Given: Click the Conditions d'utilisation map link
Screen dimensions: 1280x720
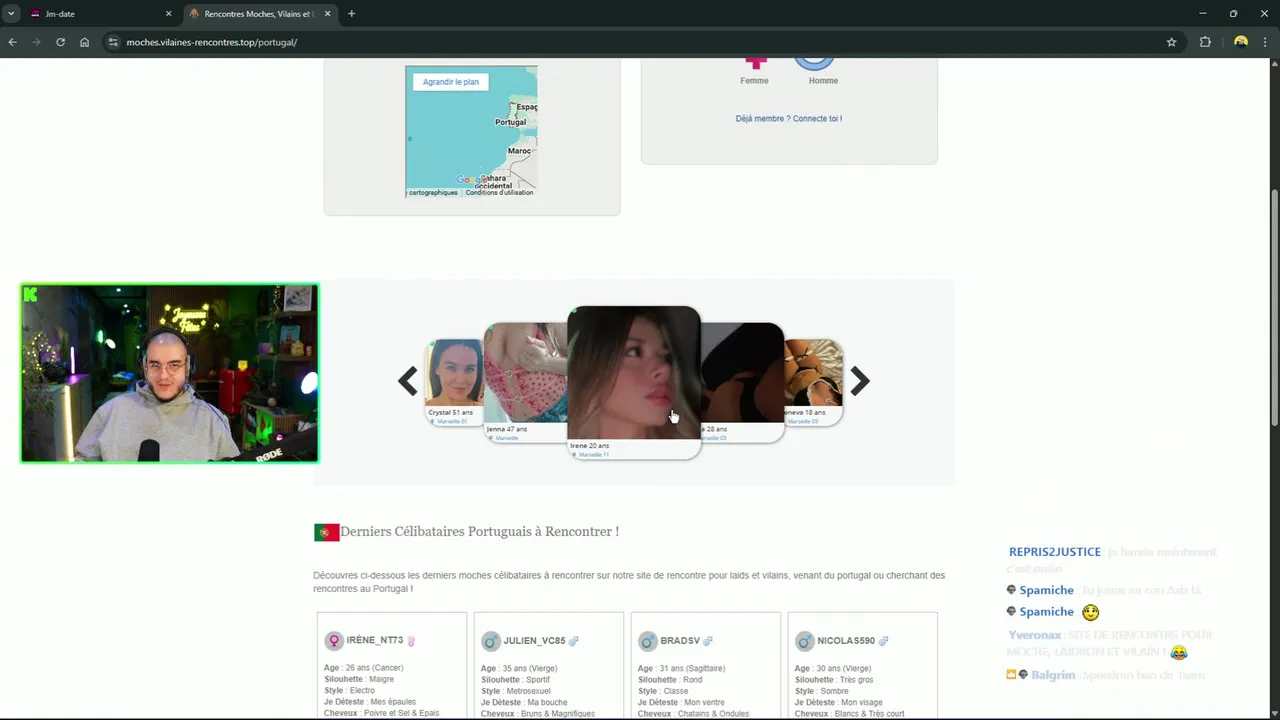Looking at the screenshot, I should tap(499, 193).
